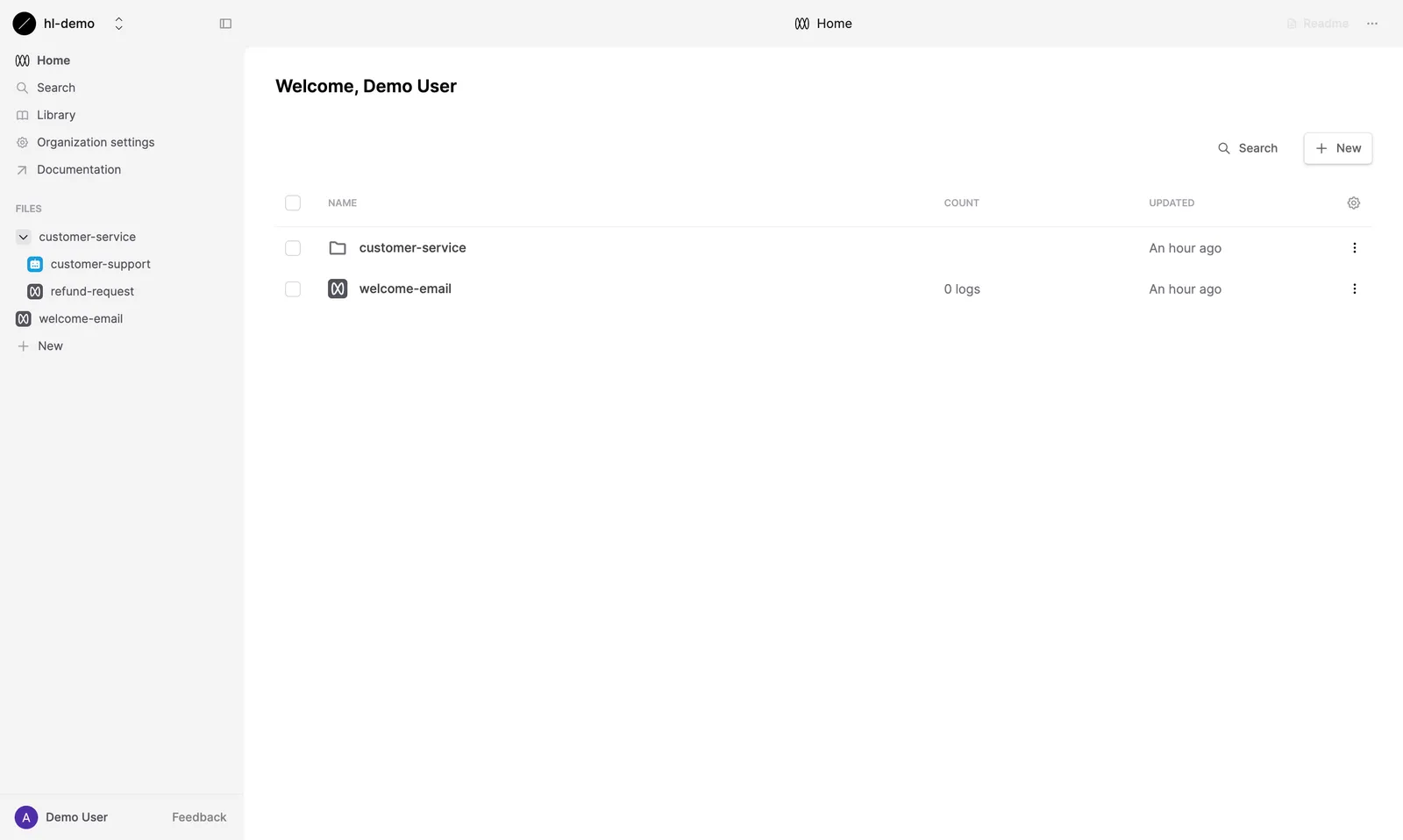Toggle the select-all checkbox in header

point(293,203)
